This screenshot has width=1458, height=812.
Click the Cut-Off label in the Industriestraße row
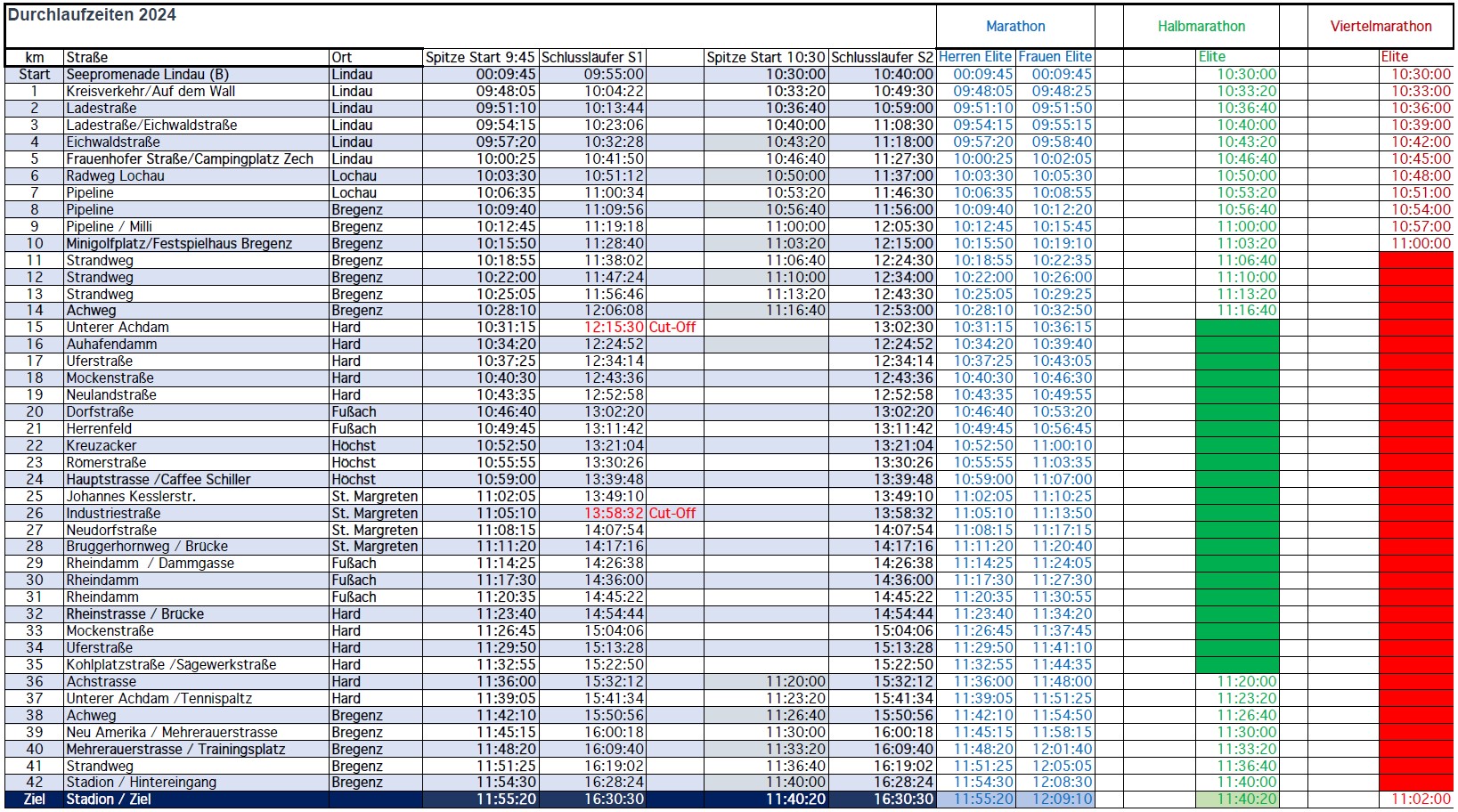pos(672,514)
